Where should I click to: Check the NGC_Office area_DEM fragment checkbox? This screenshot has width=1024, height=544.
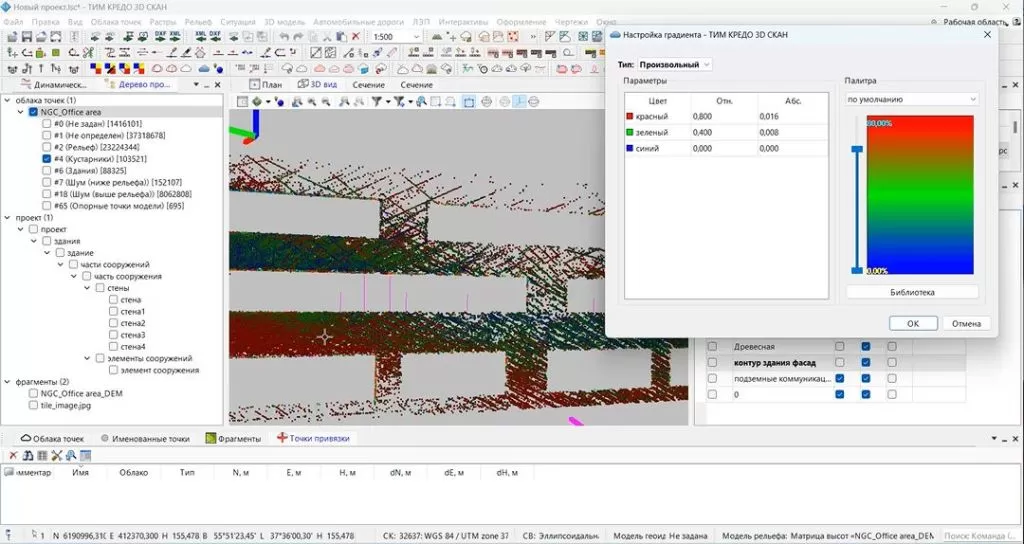pyautogui.click(x=33, y=394)
